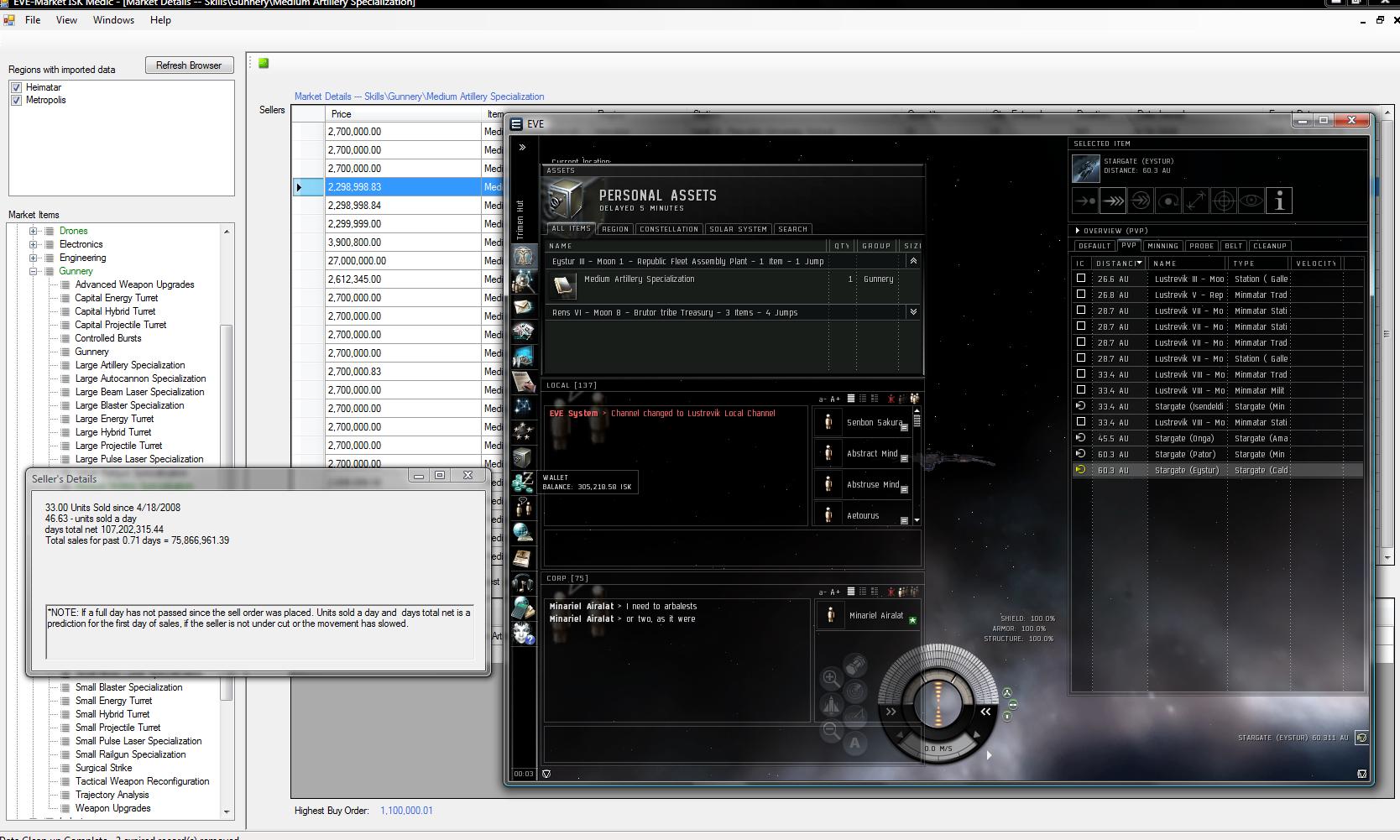Open the Help mask icon in EVE sidebar
1400x840 pixels.
[524, 634]
